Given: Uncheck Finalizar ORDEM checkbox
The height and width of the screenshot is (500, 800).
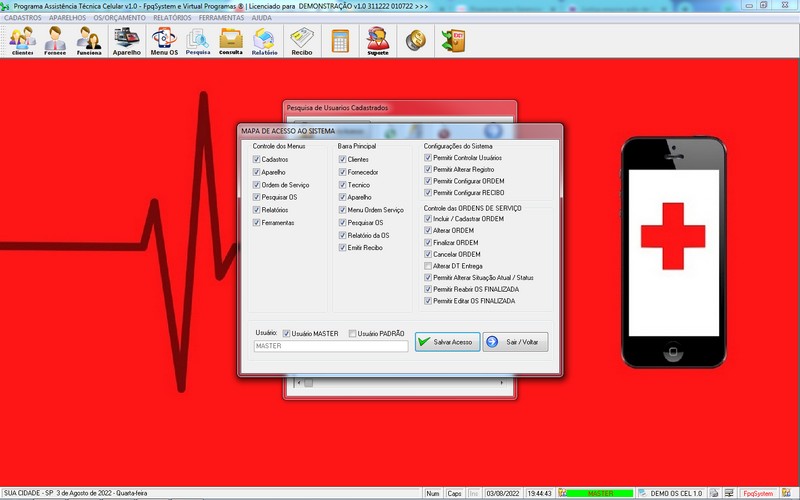Looking at the screenshot, I should coord(428,242).
